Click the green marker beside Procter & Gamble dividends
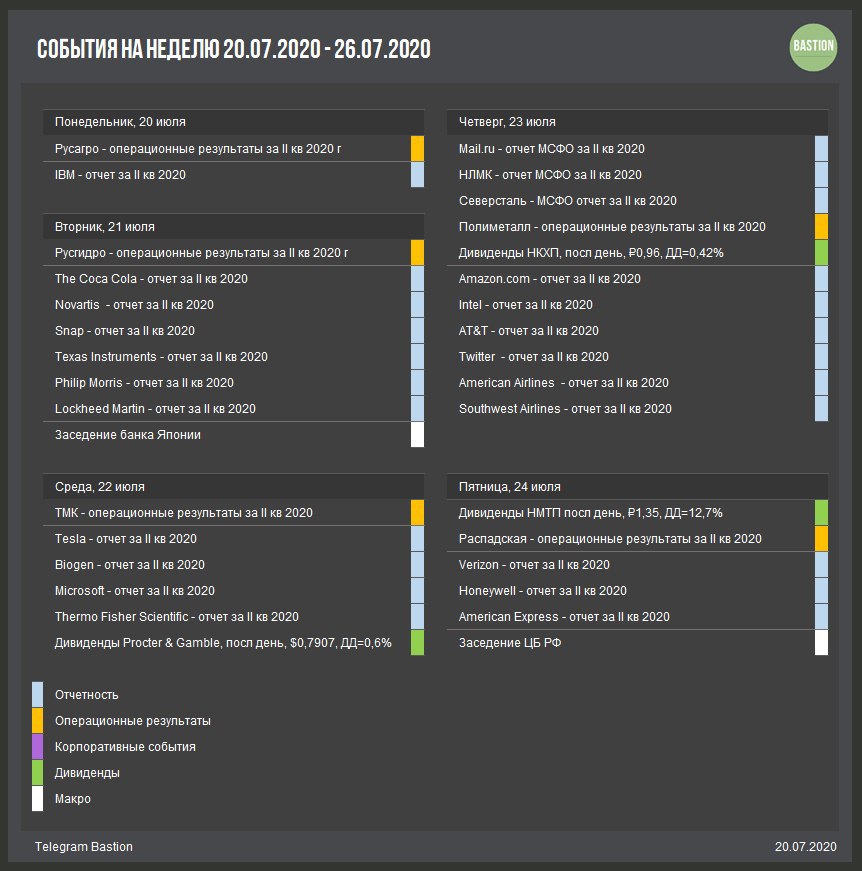This screenshot has height=871, width=862. pos(417,643)
